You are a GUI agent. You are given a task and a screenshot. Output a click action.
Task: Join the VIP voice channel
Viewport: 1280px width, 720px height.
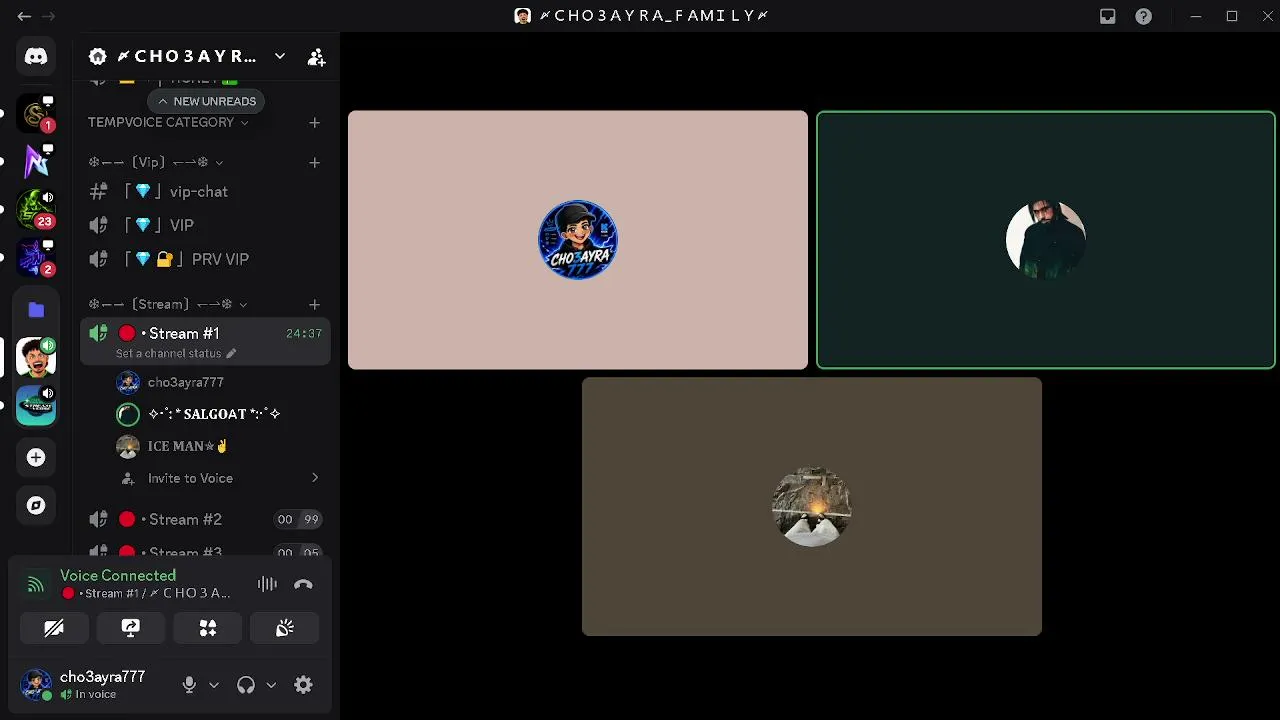[x=205, y=225]
